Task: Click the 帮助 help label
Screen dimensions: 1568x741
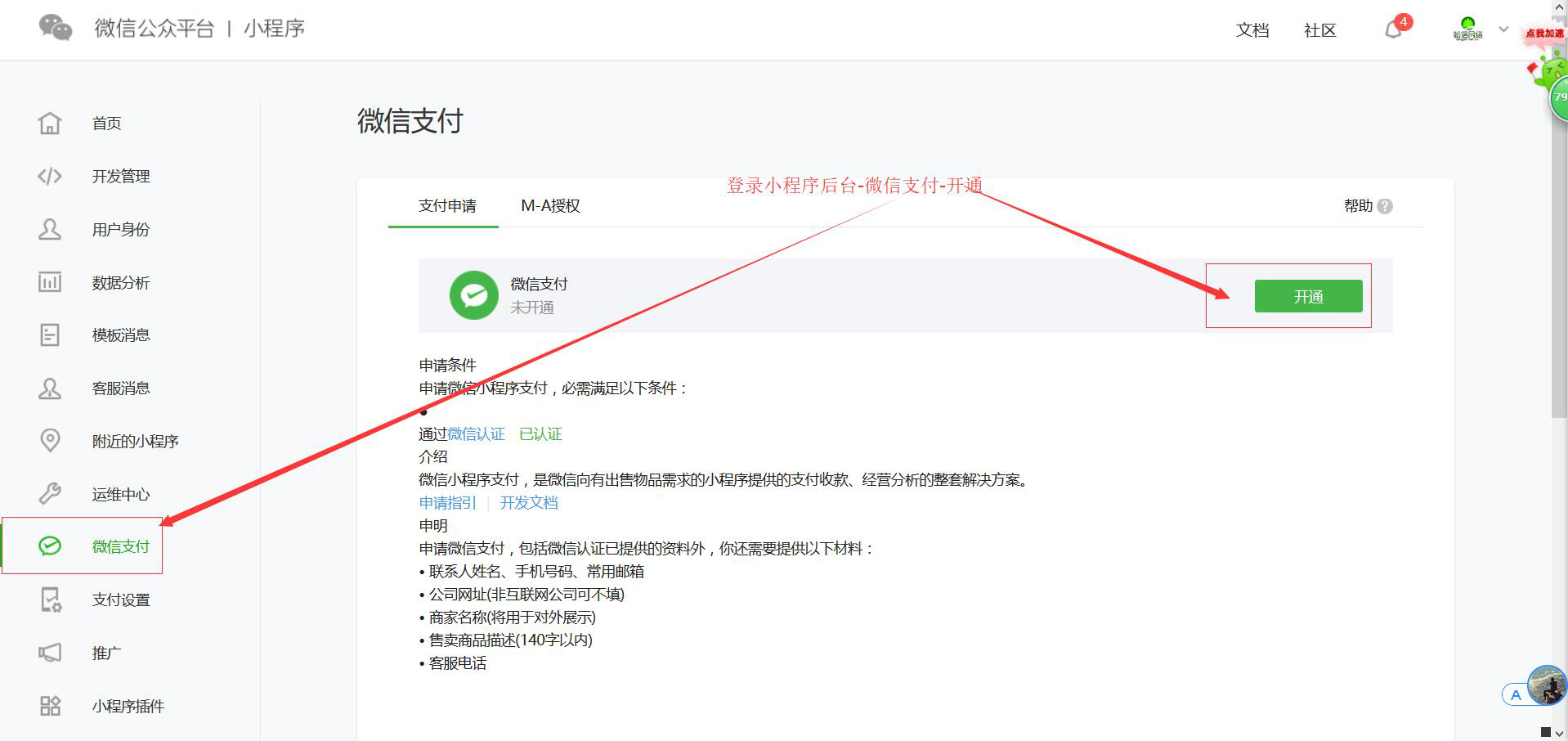Action: pos(1358,206)
